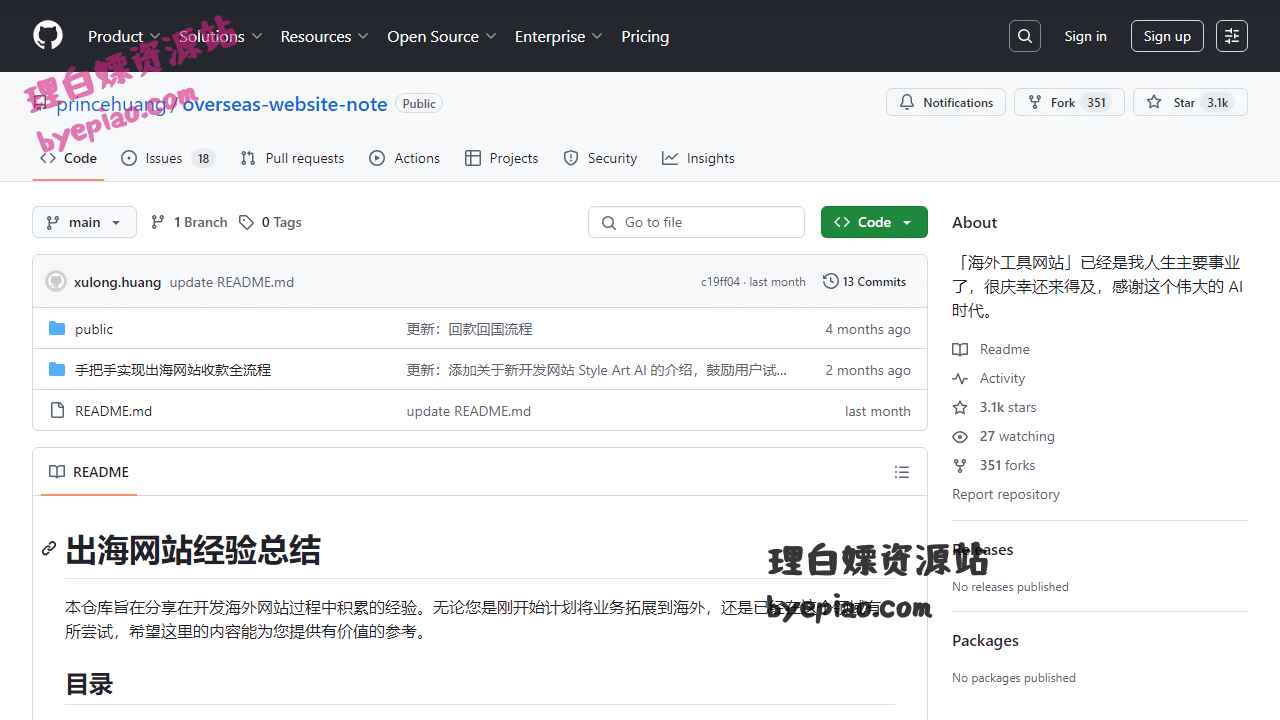This screenshot has height=720, width=1280.
Task: View the 3.1k stars link
Action: pos(994,407)
